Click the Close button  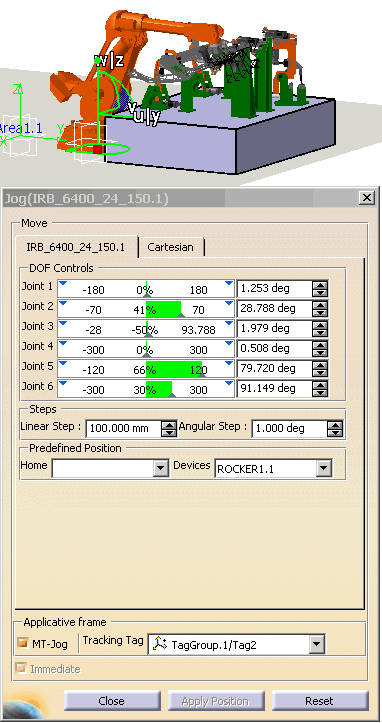click(111, 701)
